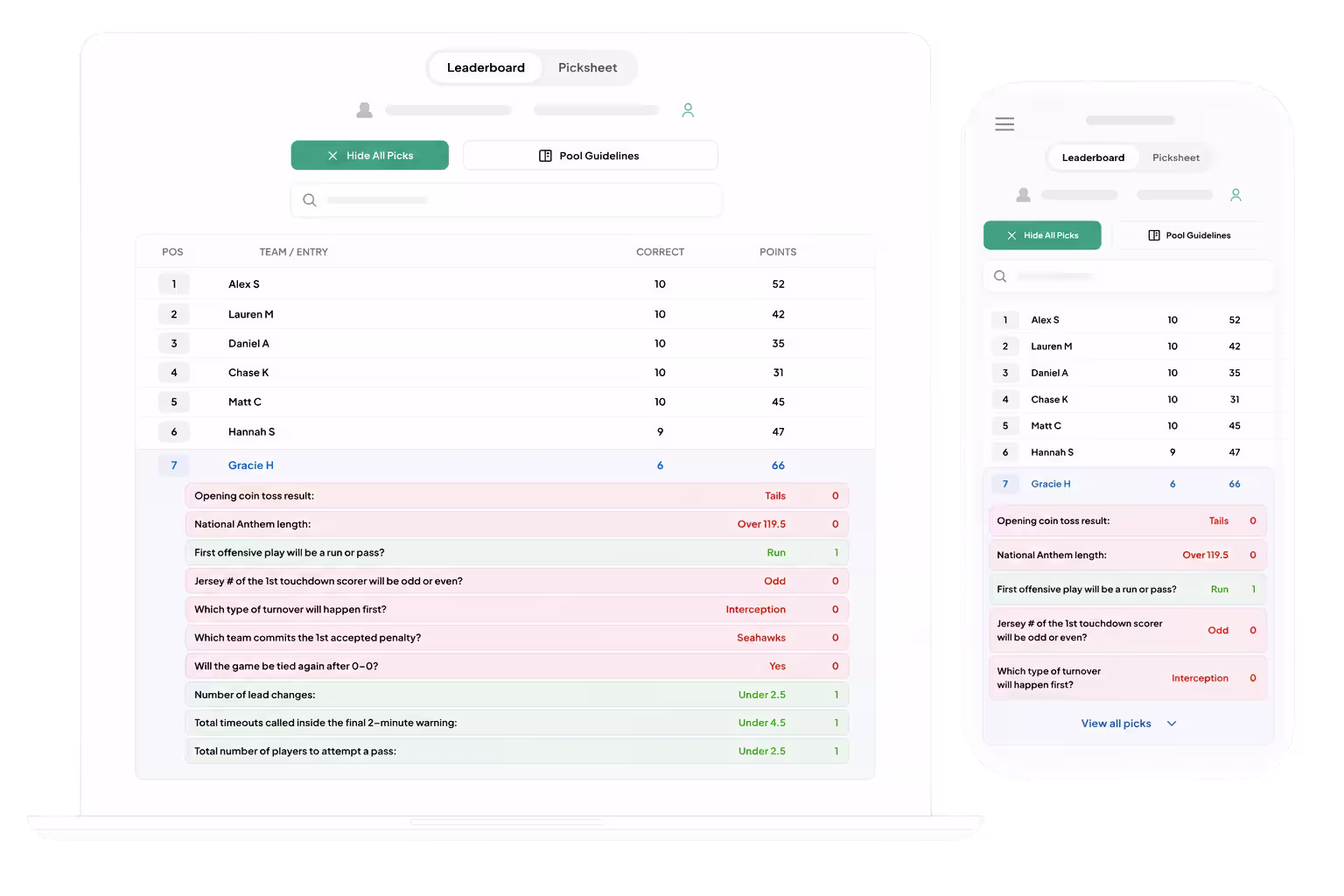1344x896 pixels.
Task: Click the search magnifier icon in mobile search
Action: coord(1000,276)
